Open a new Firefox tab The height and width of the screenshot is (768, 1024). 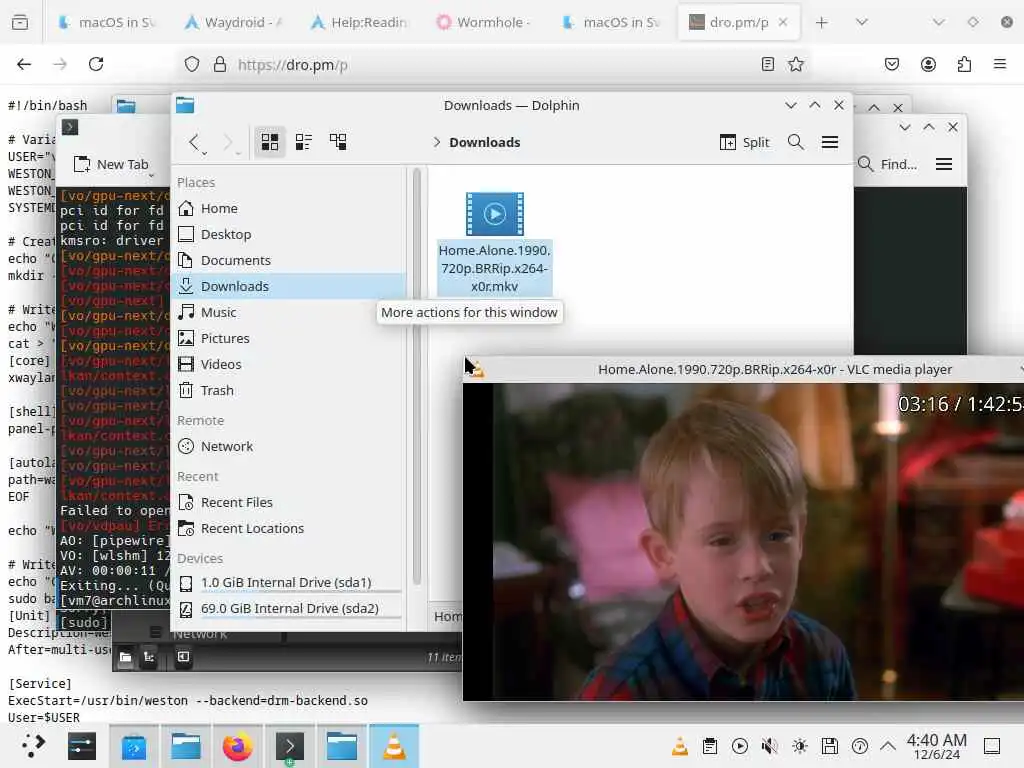(x=822, y=22)
